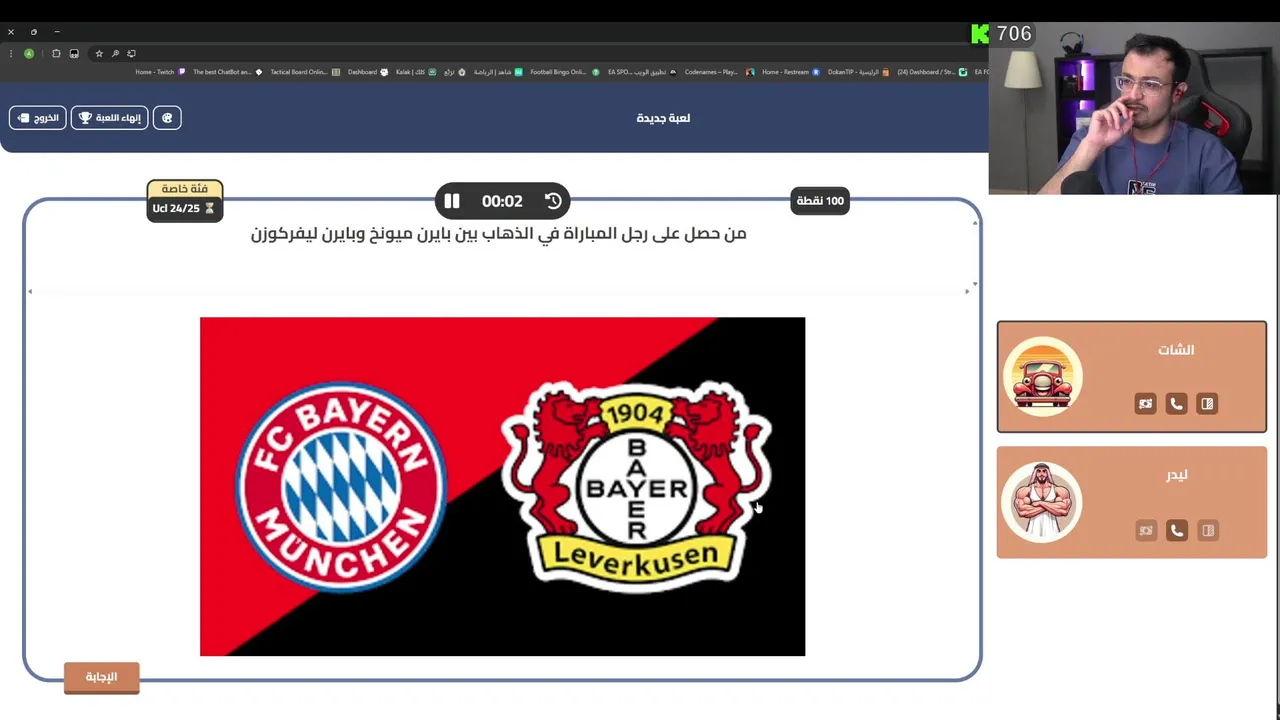Open the Tactical Board Online bookmark

pyautogui.click(x=305, y=72)
